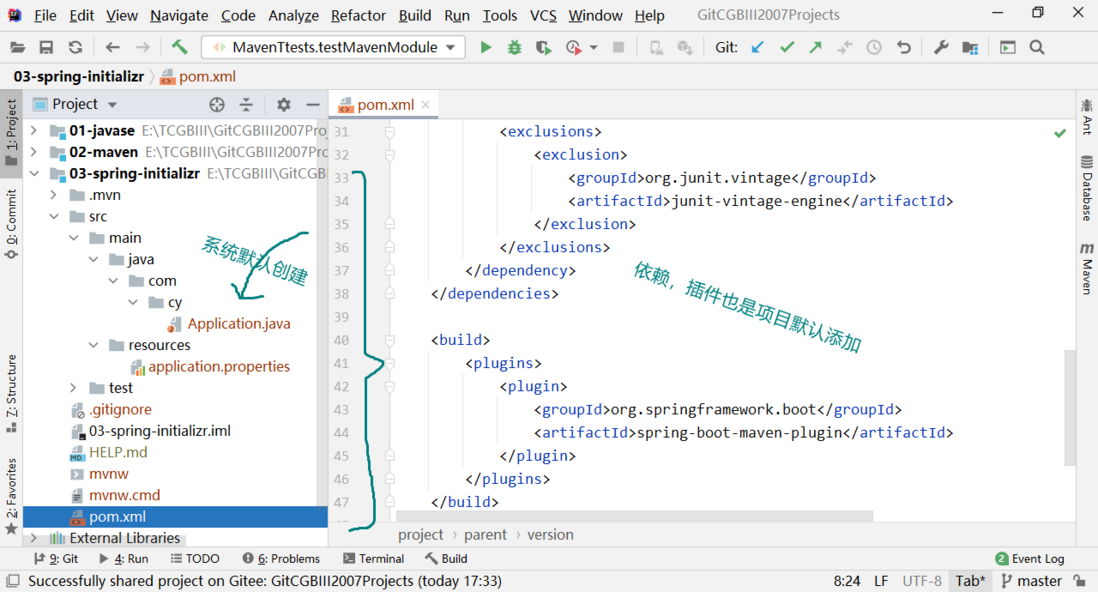Expand External Libraries node

tap(34, 538)
